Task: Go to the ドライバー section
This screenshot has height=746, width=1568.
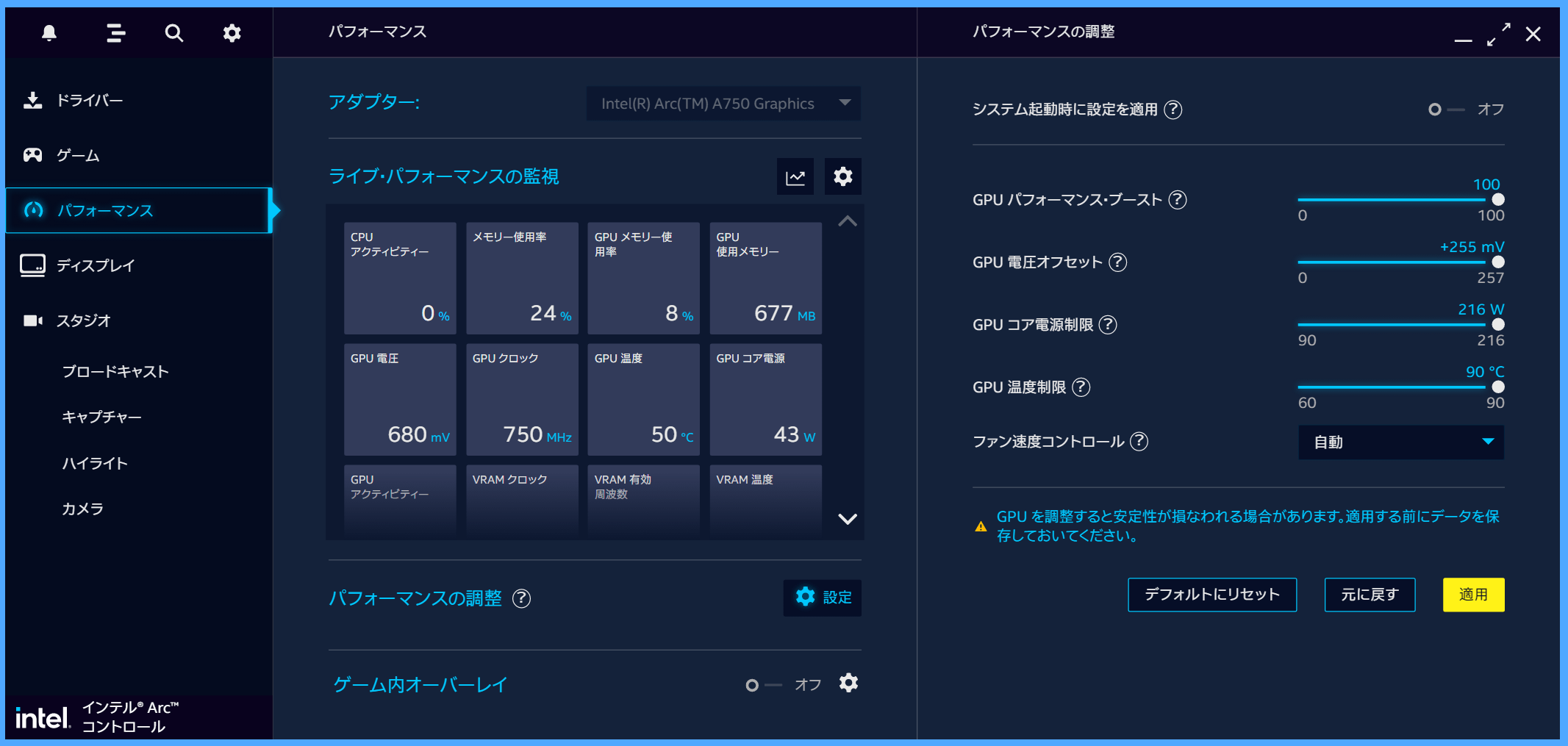Action: point(139,100)
